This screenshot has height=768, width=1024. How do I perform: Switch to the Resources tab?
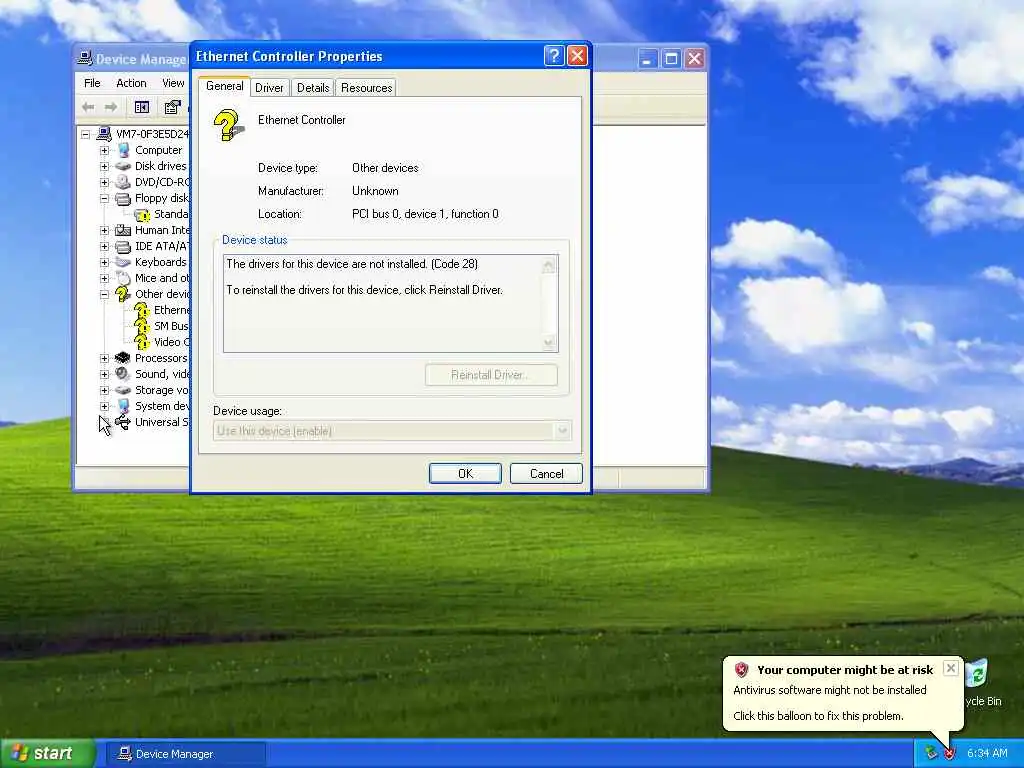(x=366, y=88)
